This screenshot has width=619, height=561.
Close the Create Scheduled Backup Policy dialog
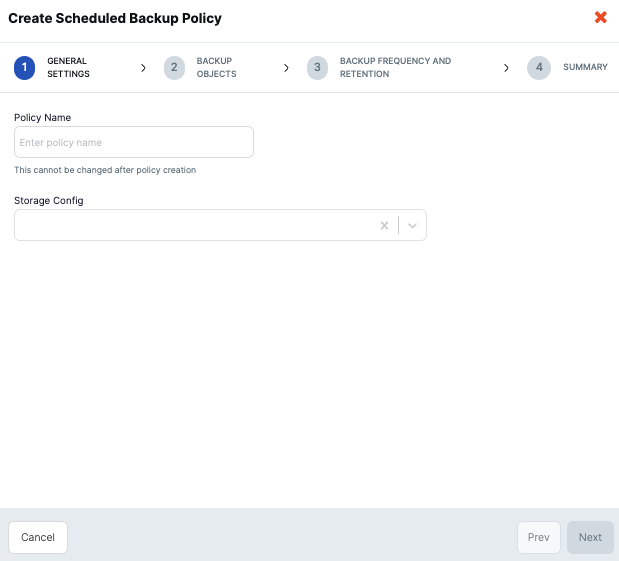pos(600,17)
